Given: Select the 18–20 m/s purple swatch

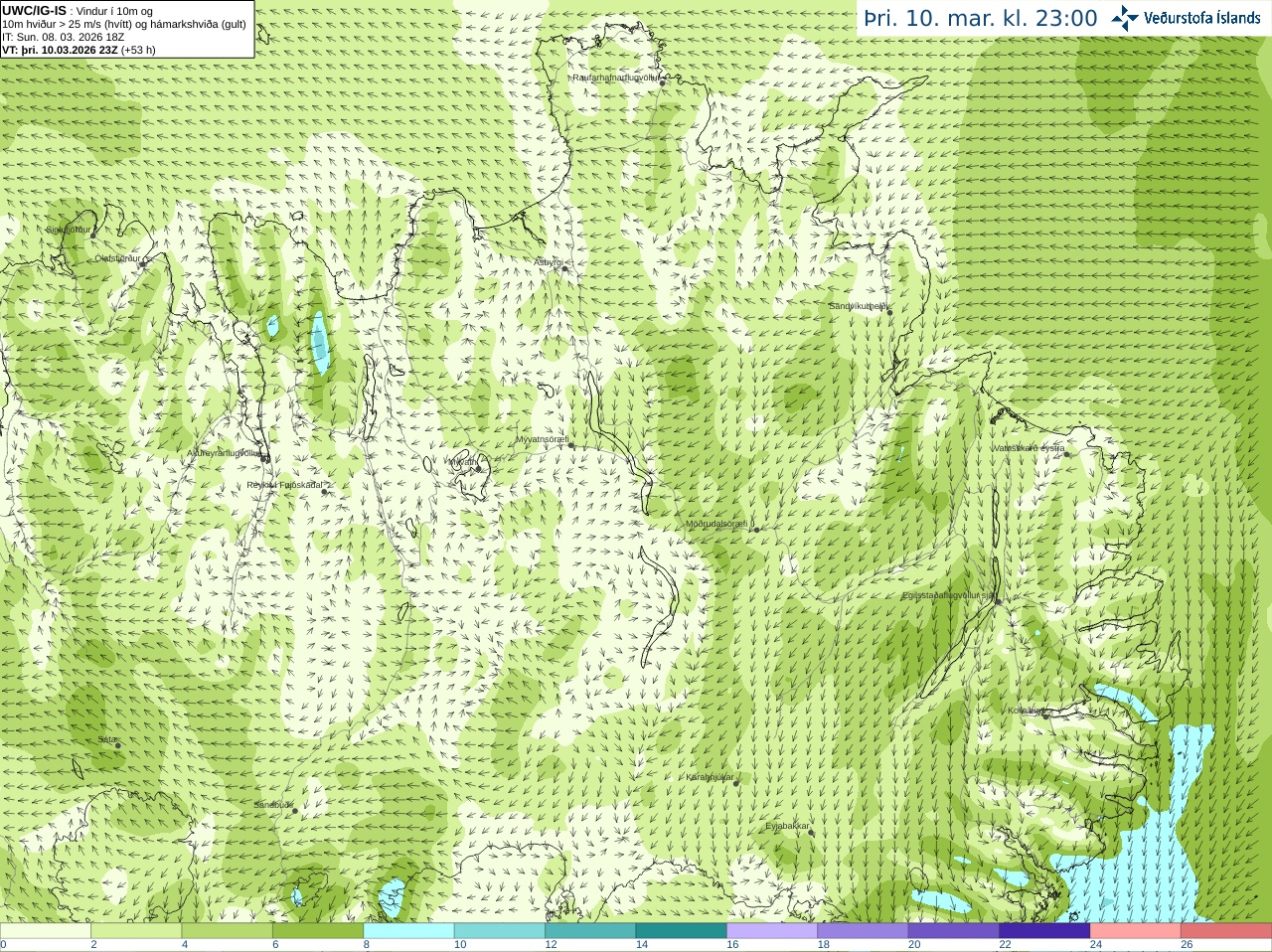Looking at the screenshot, I should pos(863,931).
